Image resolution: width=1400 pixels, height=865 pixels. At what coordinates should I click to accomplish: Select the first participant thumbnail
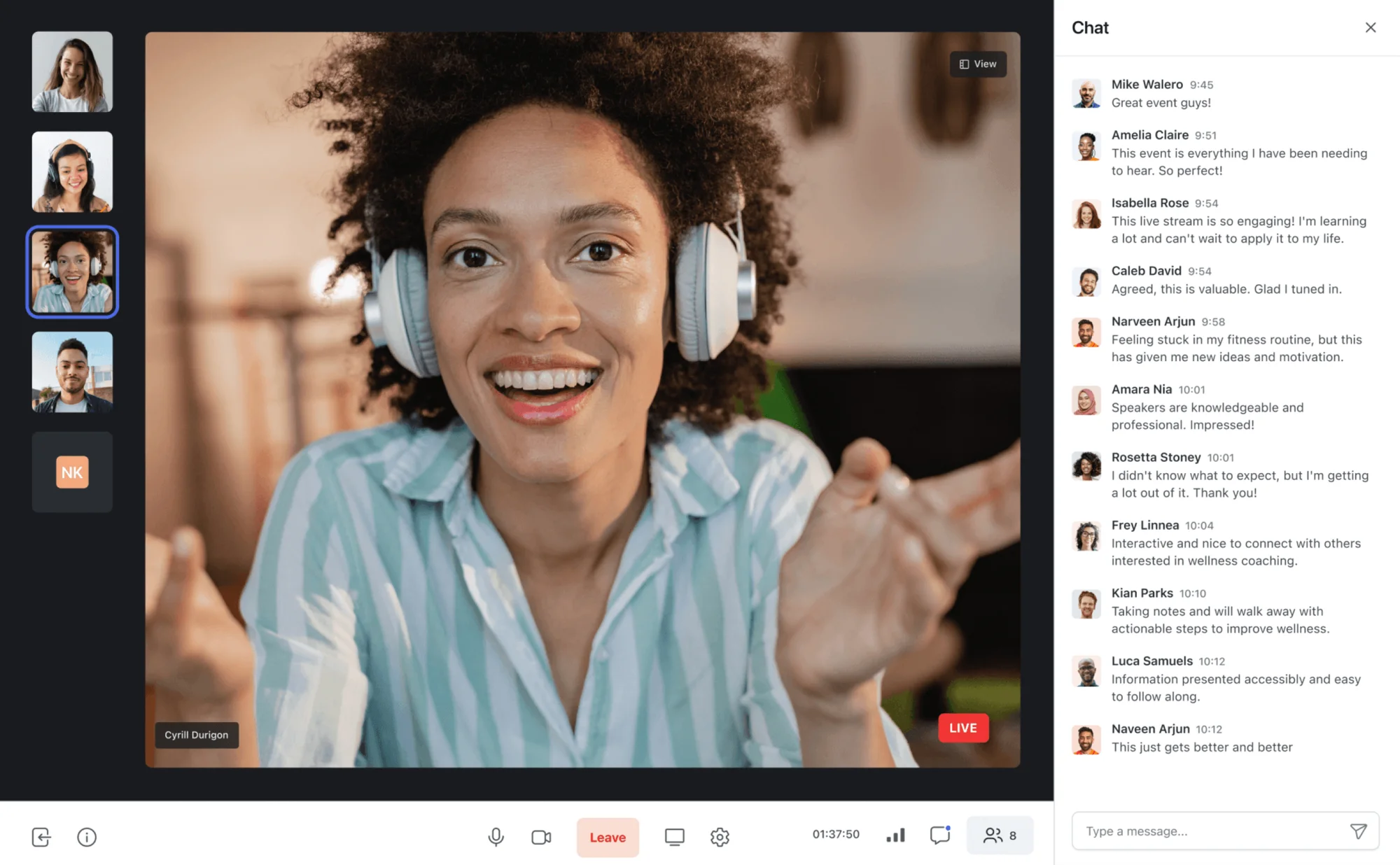(x=72, y=71)
